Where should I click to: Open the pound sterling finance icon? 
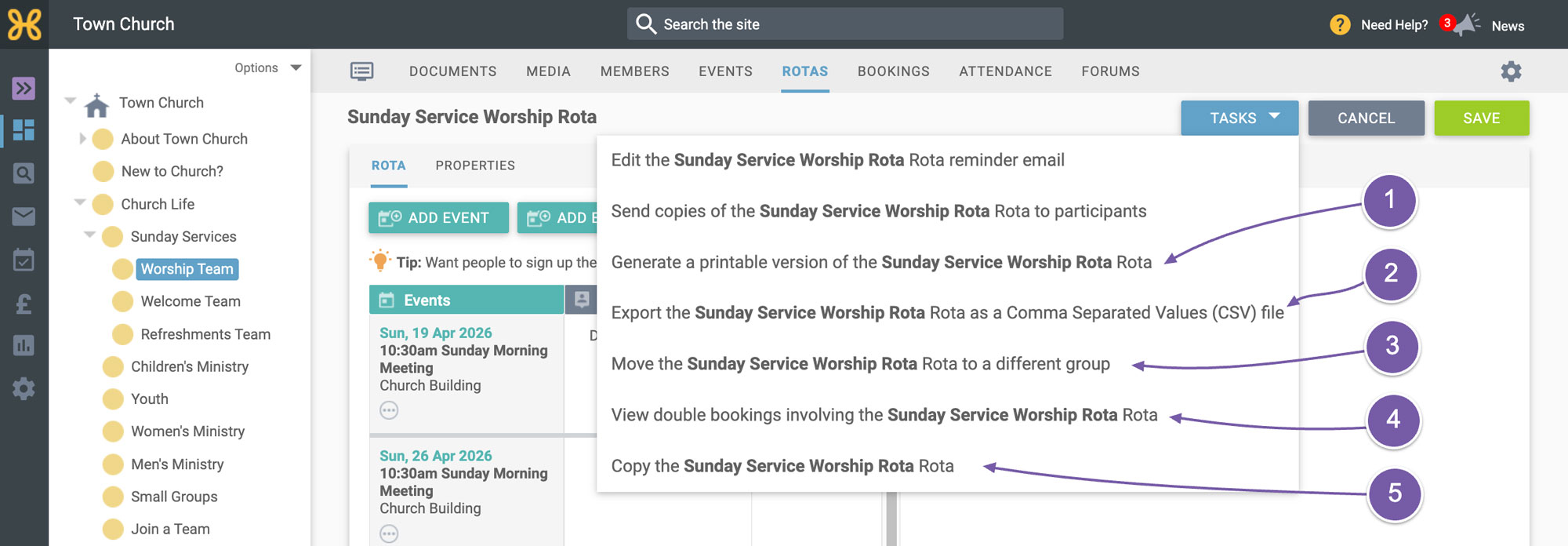(x=24, y=304)
